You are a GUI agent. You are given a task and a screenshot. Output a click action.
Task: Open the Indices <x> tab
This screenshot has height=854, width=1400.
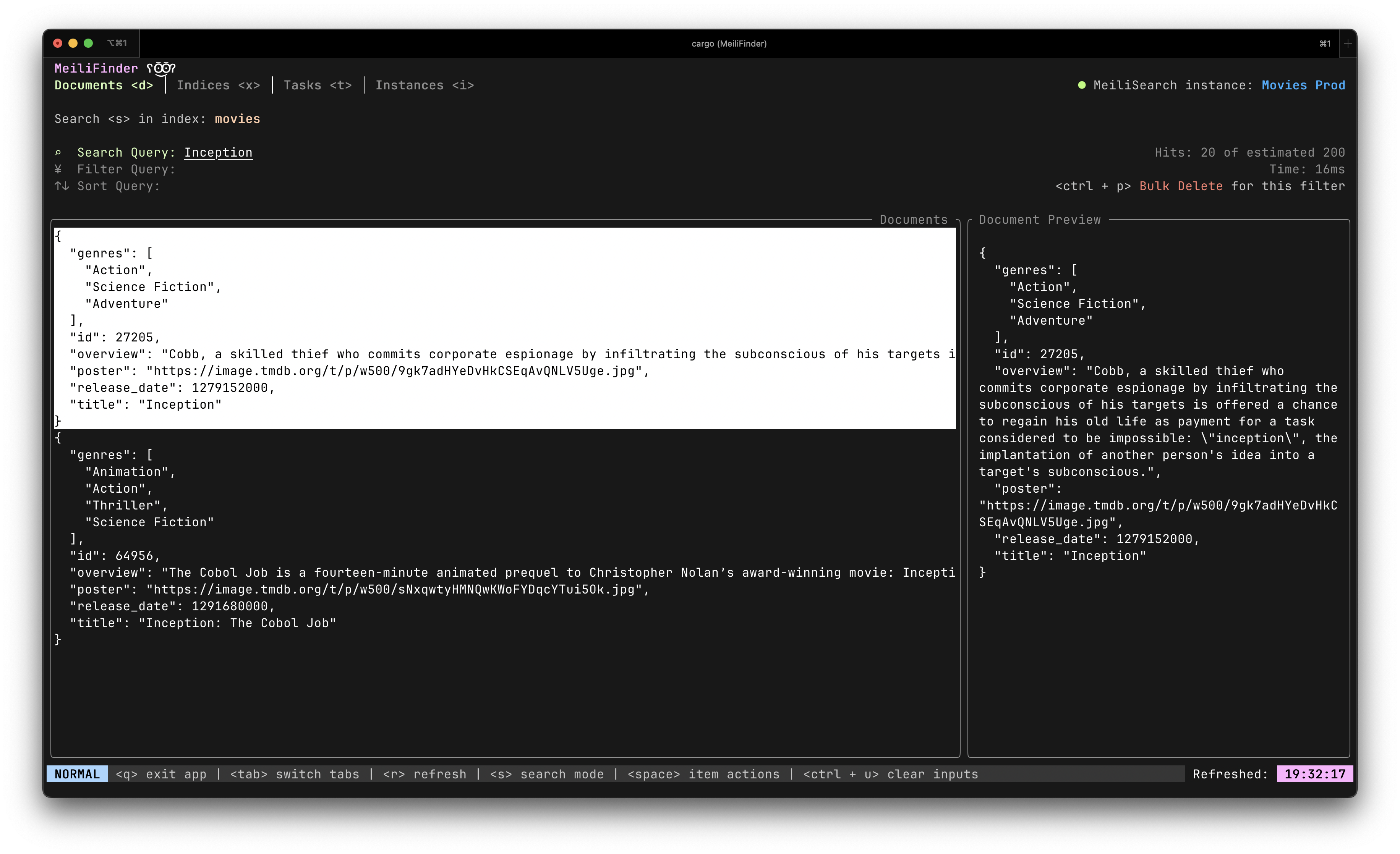coord(218,85)
